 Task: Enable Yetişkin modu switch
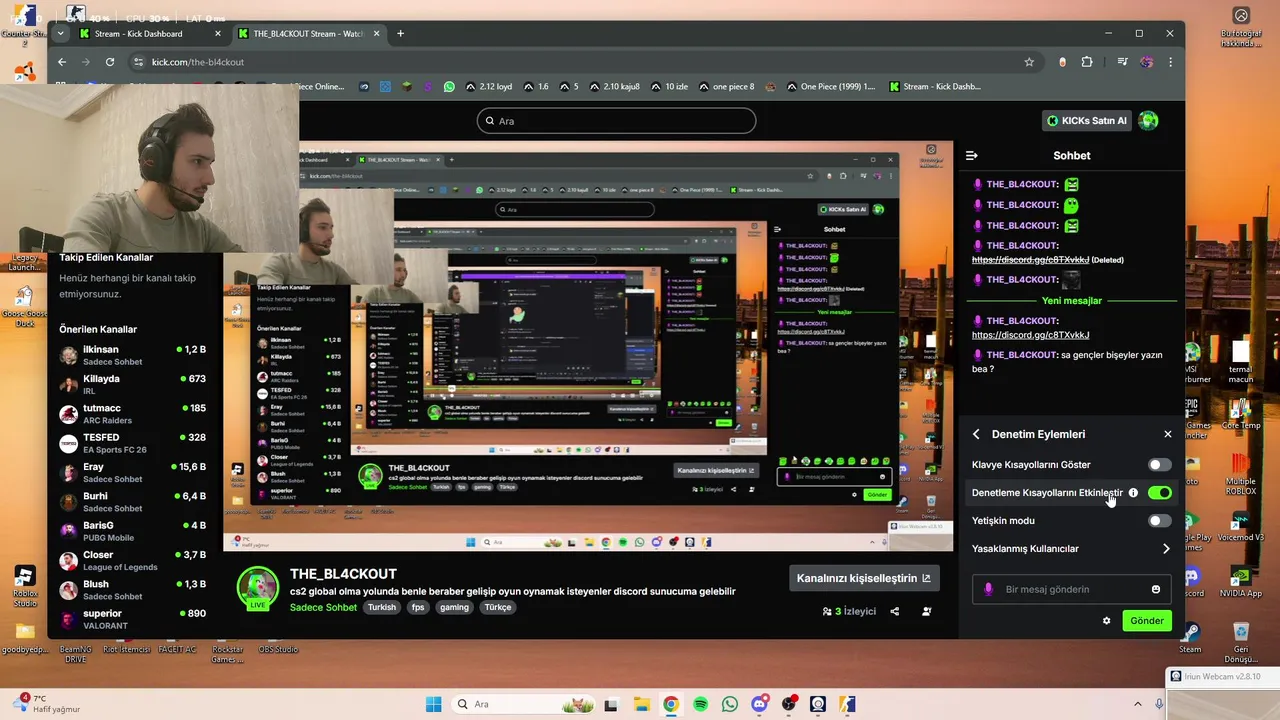pos(1159,521)
